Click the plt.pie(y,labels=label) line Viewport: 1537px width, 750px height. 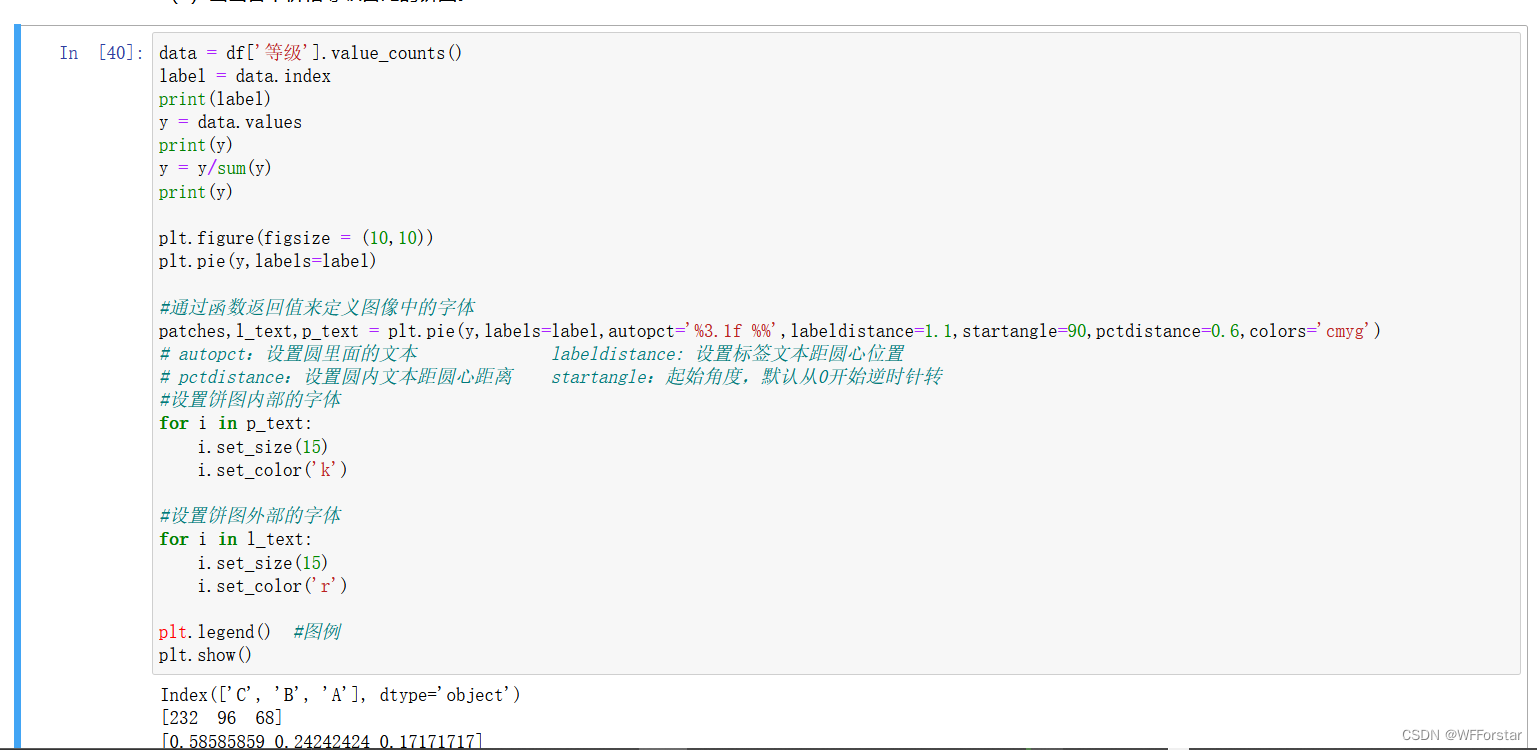tap(268, 261)
